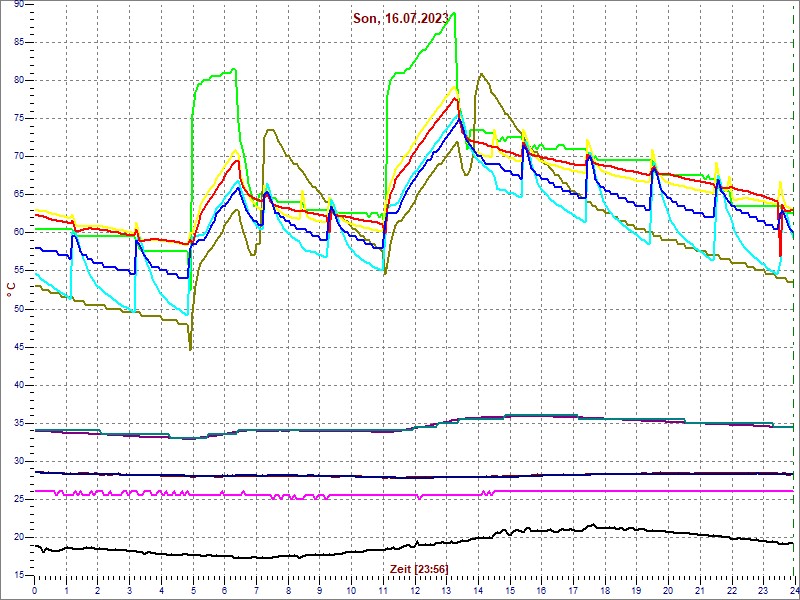Image resolution: width=800 pixels, height=600 pixels.
Task: Click hour 22 on the time axis
Action: (x=731, y=589)
